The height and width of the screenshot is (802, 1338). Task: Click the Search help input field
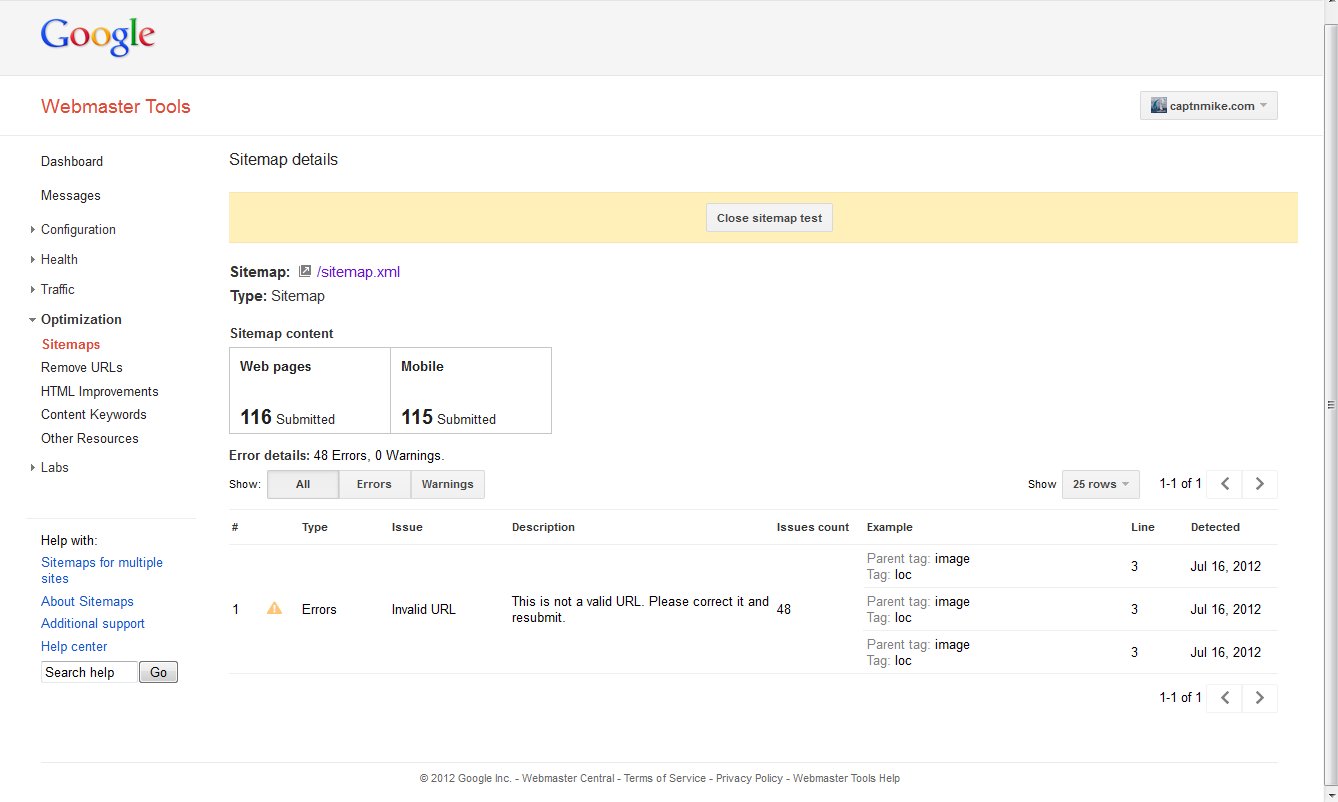pyautogui.click(x=88, y=672)
